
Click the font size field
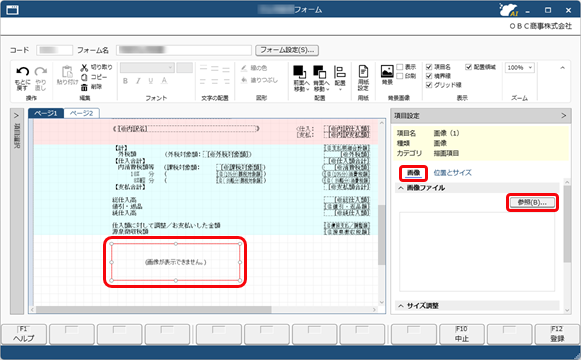(185, 67)
